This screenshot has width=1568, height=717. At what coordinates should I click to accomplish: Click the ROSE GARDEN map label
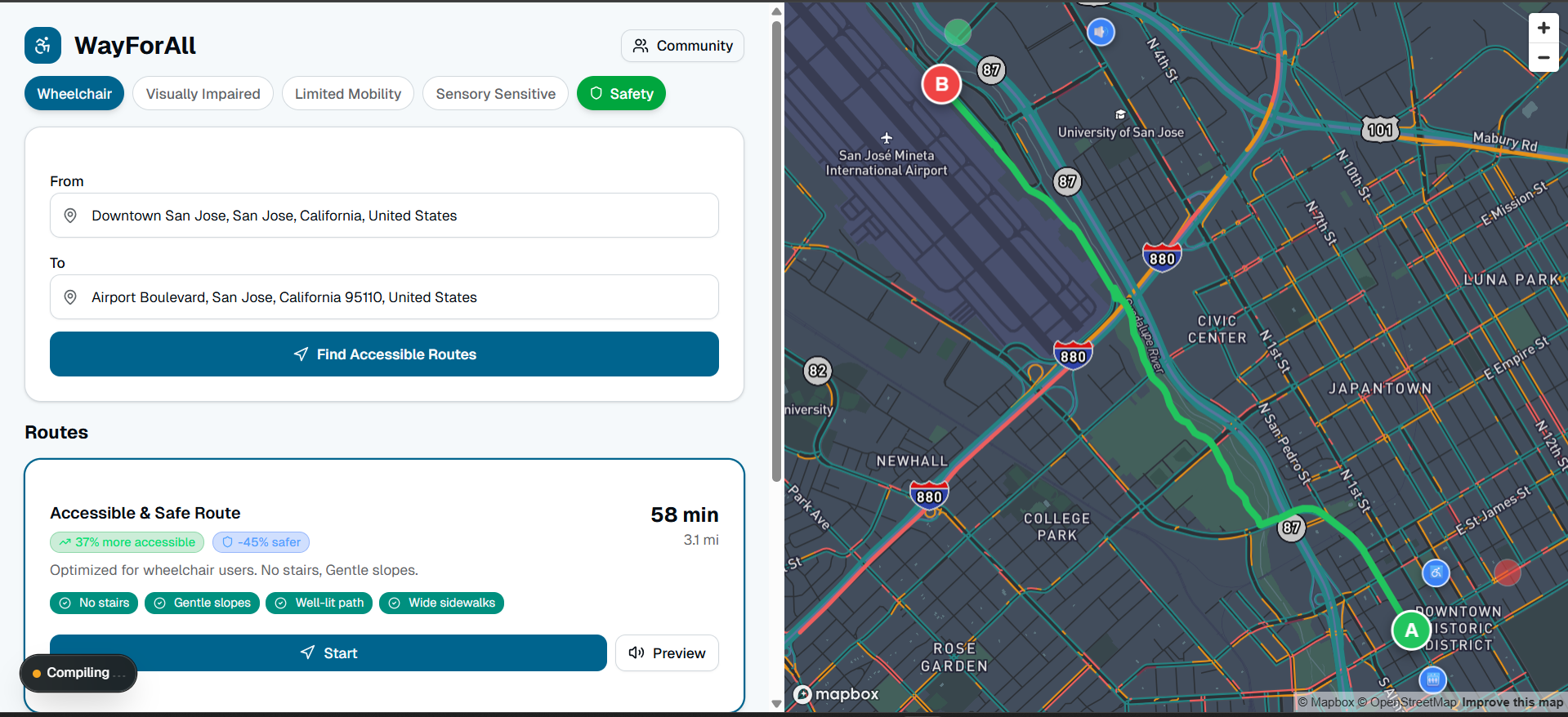pos(954,657)
